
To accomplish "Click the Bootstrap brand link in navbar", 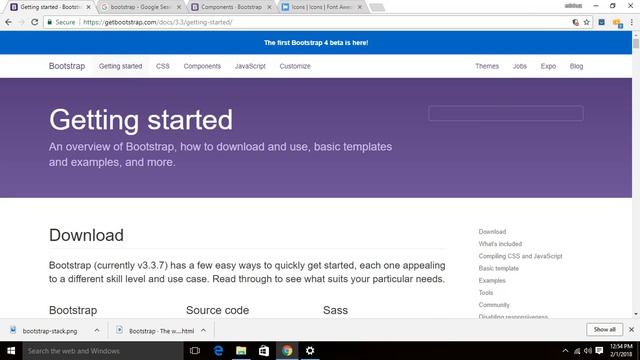I will (67, 66).
